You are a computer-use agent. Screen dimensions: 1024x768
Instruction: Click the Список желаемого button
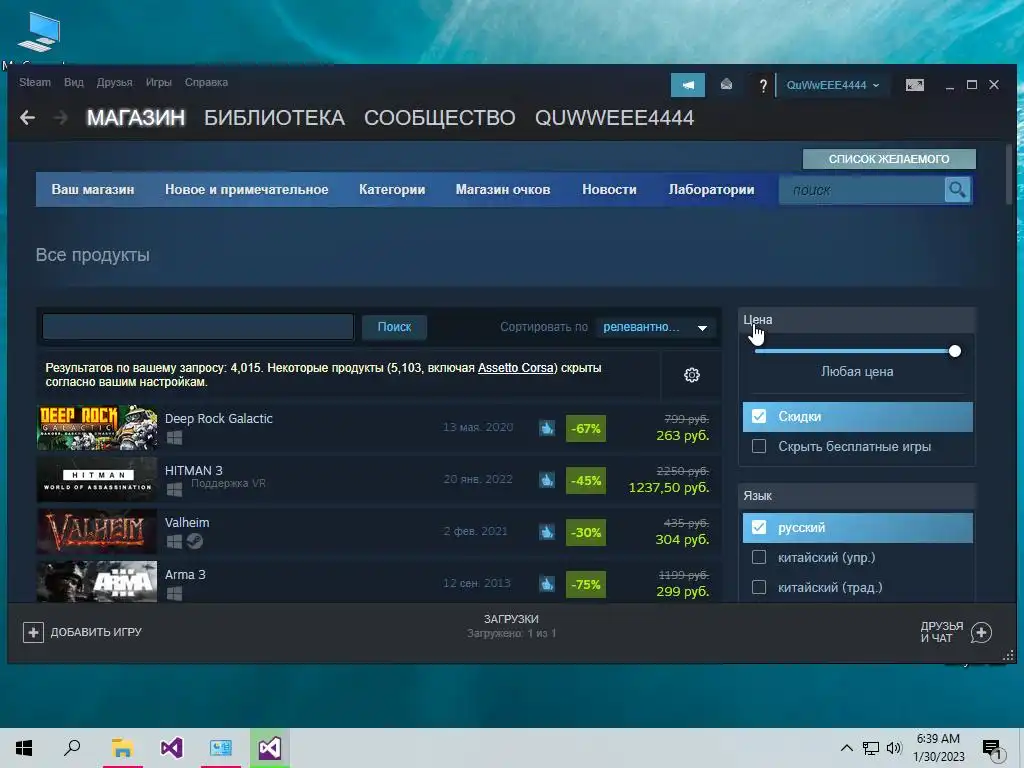(889, 159)
